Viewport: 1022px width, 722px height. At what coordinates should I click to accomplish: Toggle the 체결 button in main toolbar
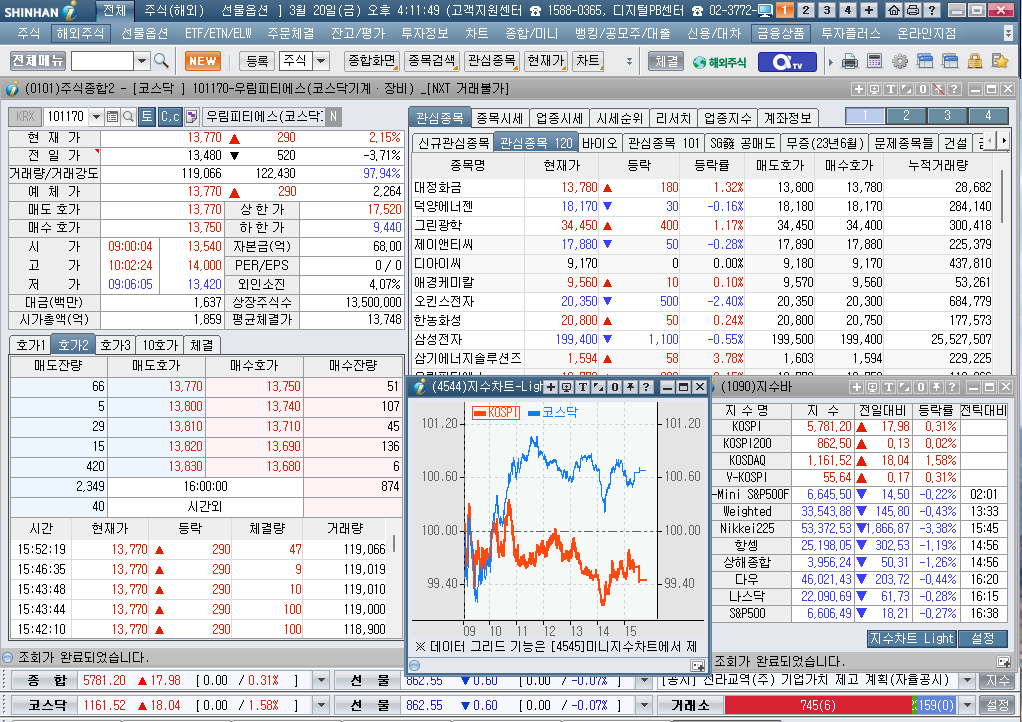[x=666, y=61]
